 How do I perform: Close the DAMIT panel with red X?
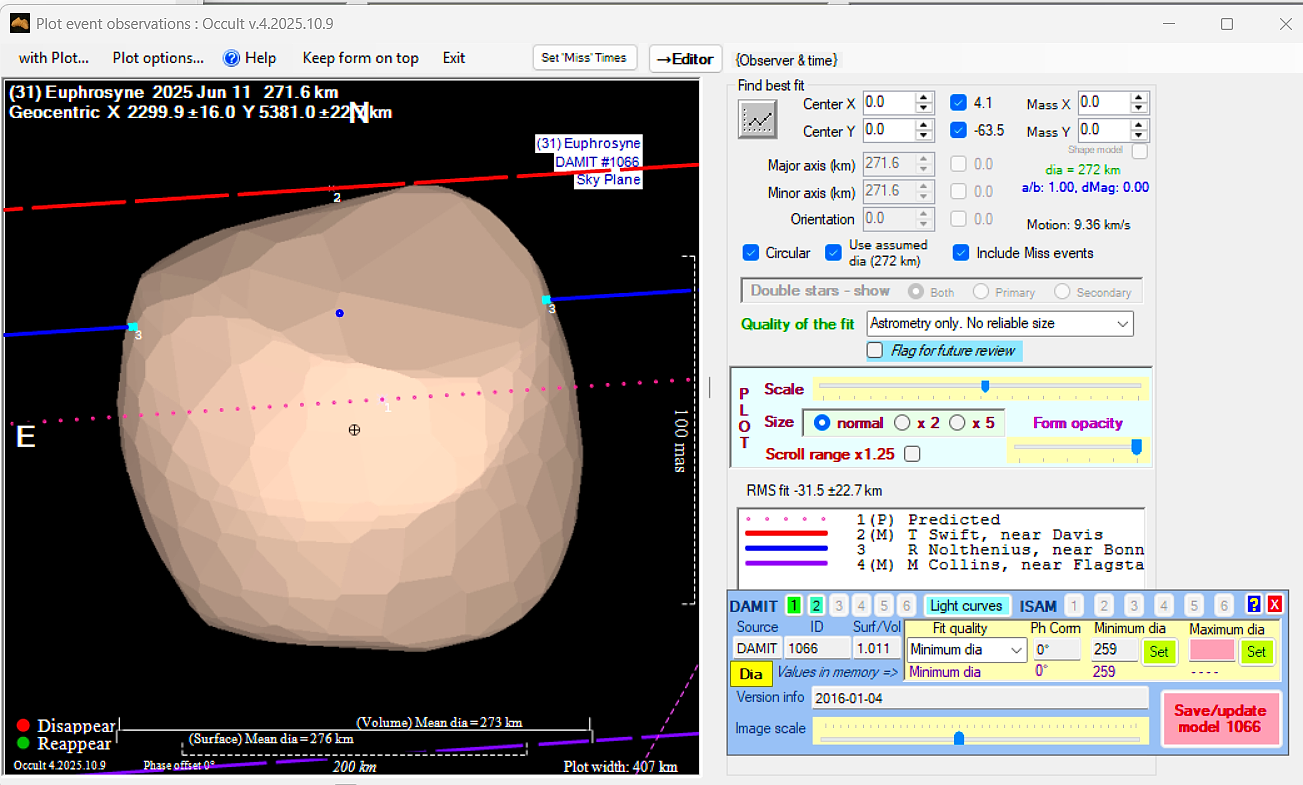pos(1274,605)
